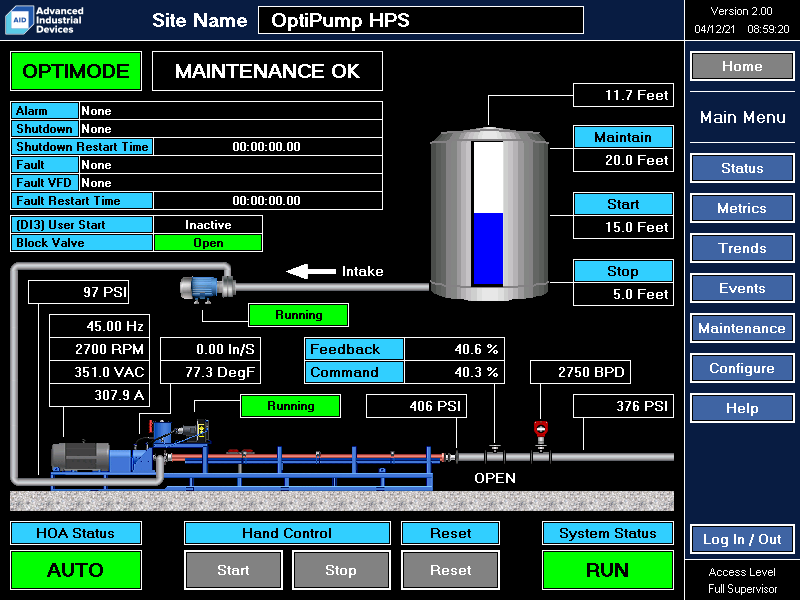This screenshot has width=800, height=600.
Task: Edit the Start level 15.0 Feet field
Action: (623, 227)
